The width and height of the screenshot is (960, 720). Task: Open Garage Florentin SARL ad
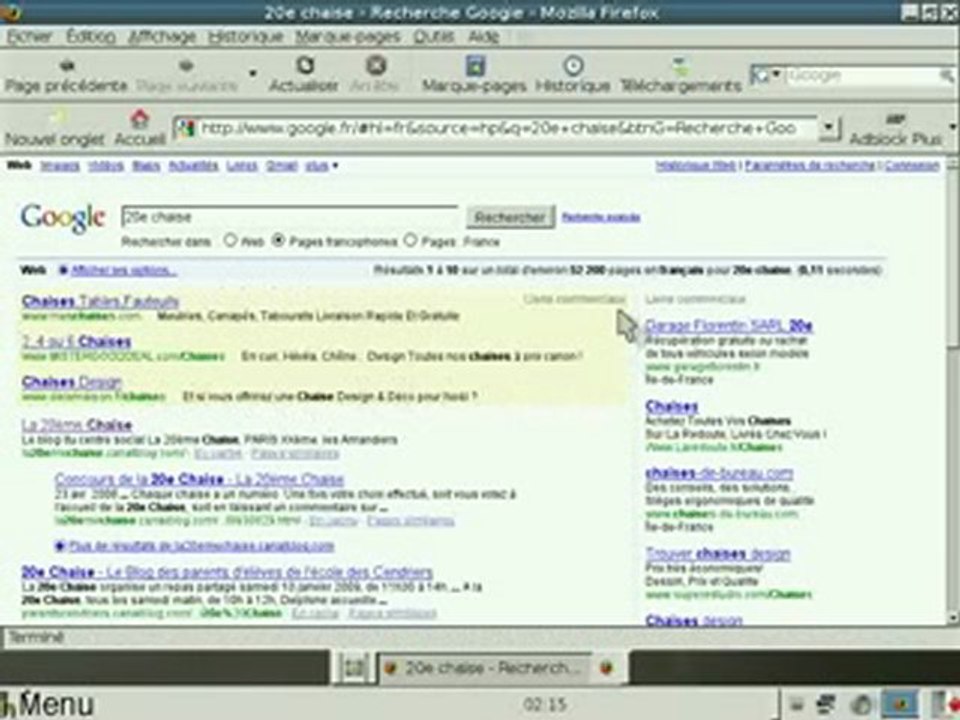729,325
